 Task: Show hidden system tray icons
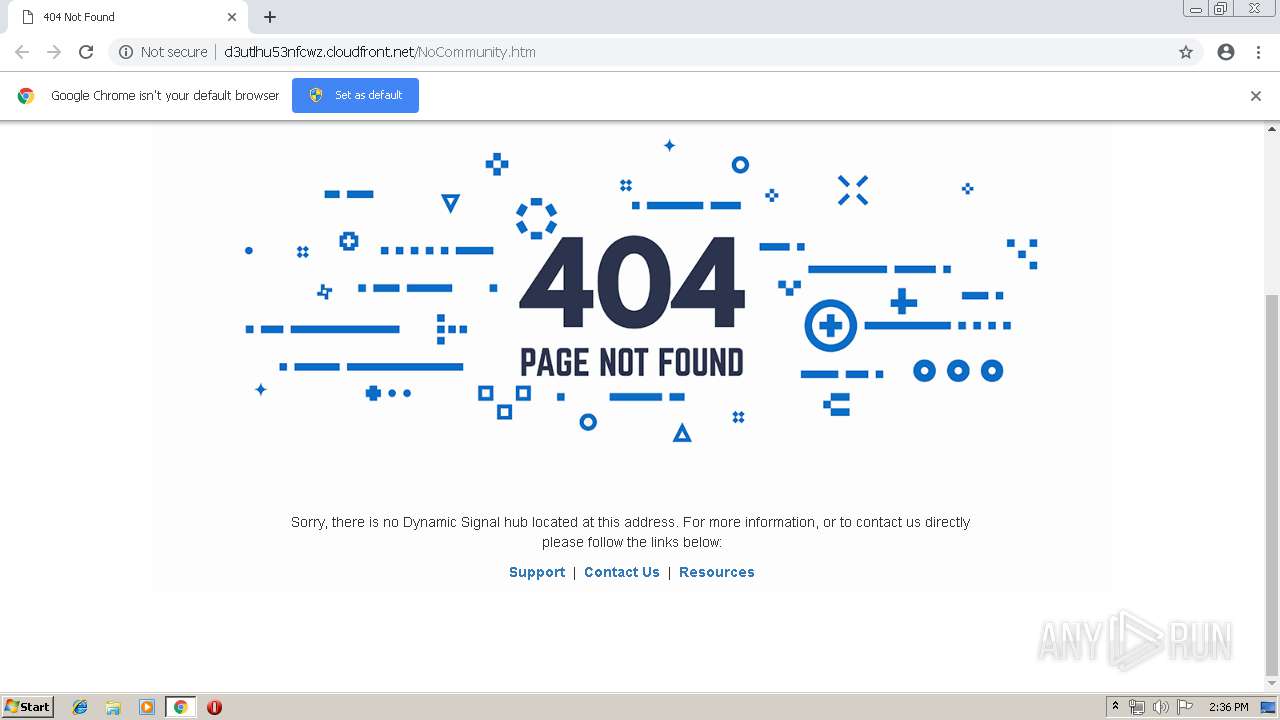point(1115,707)
